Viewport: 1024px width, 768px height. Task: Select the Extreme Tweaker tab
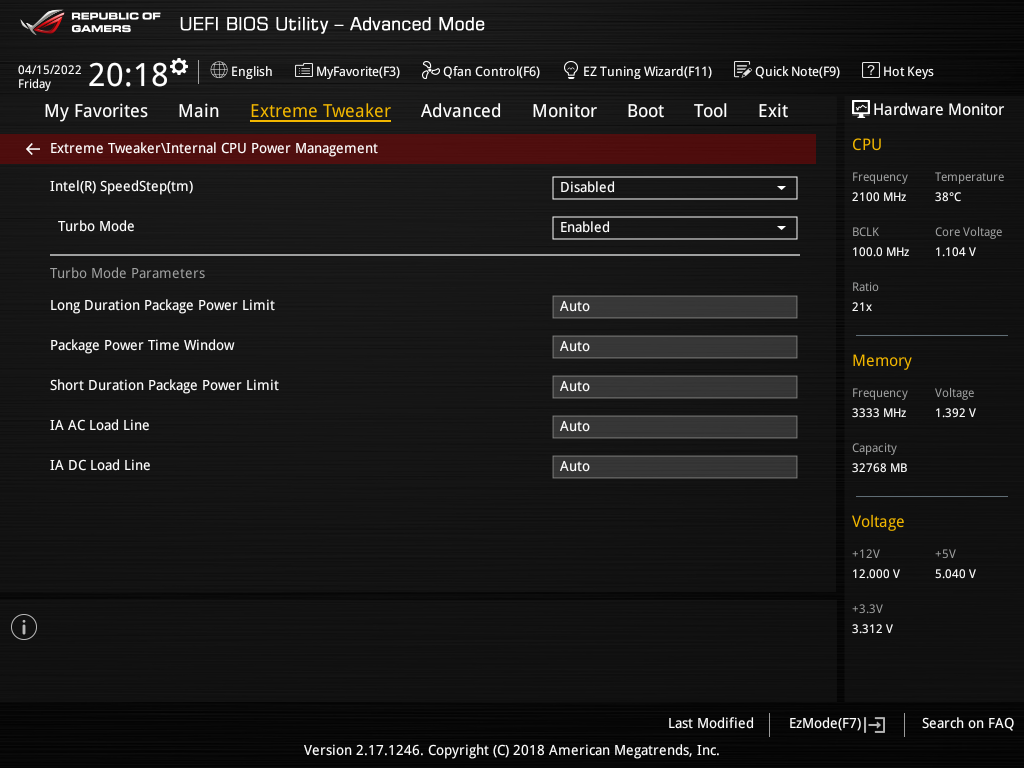(321, 111)
